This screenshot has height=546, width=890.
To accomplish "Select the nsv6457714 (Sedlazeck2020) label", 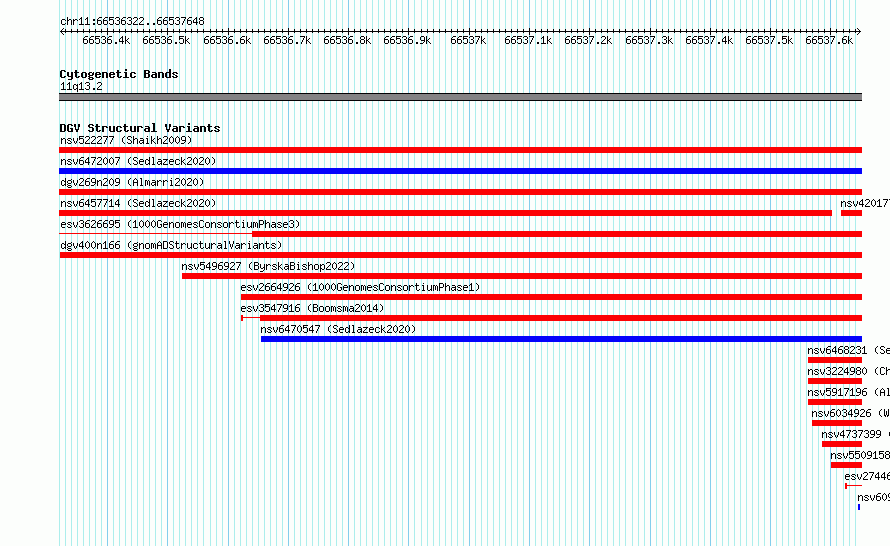I will pyautogui.click(x=138, y=203).
